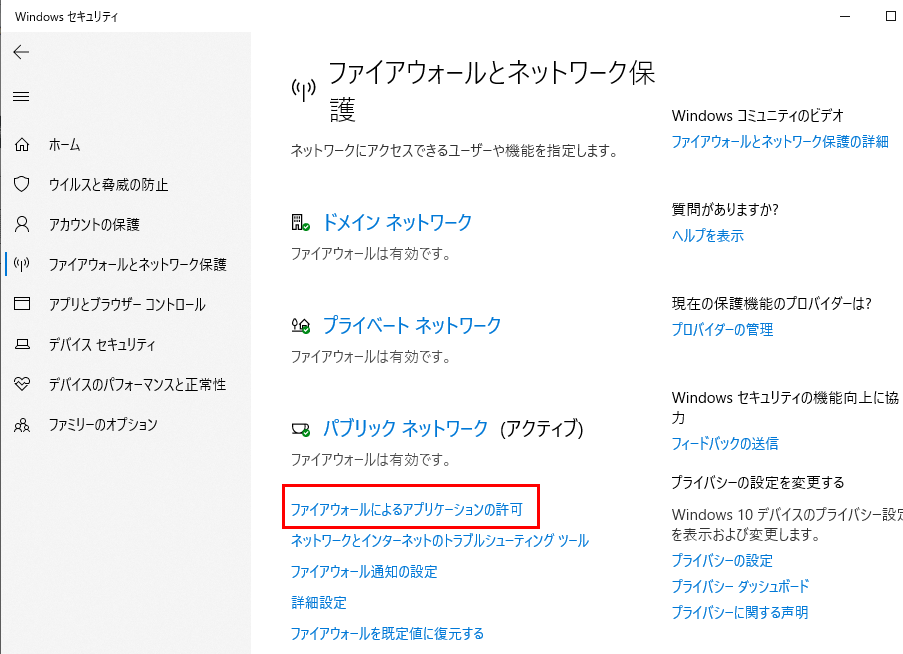
Task: Open ファミリーのオプション page
Action: click(x=103, y=424)
